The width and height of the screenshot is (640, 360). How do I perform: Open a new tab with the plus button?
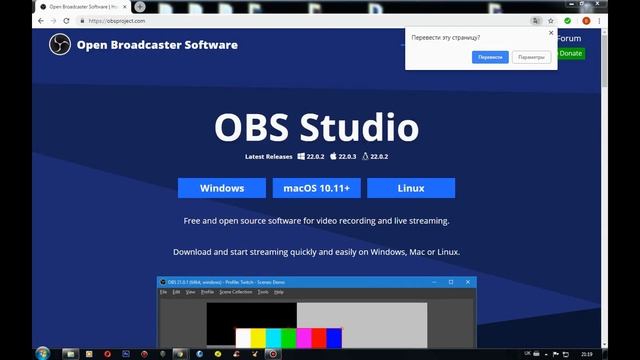(140, 7)
